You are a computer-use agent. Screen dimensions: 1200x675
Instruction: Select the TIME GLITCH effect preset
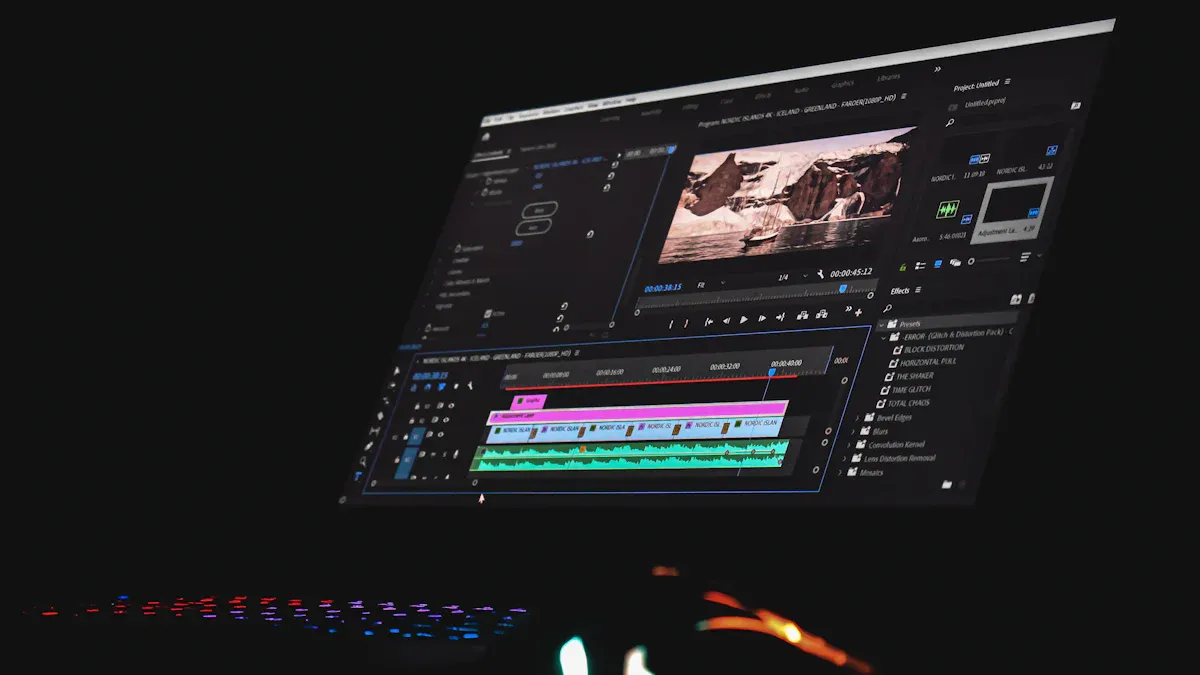coord(911,389)
